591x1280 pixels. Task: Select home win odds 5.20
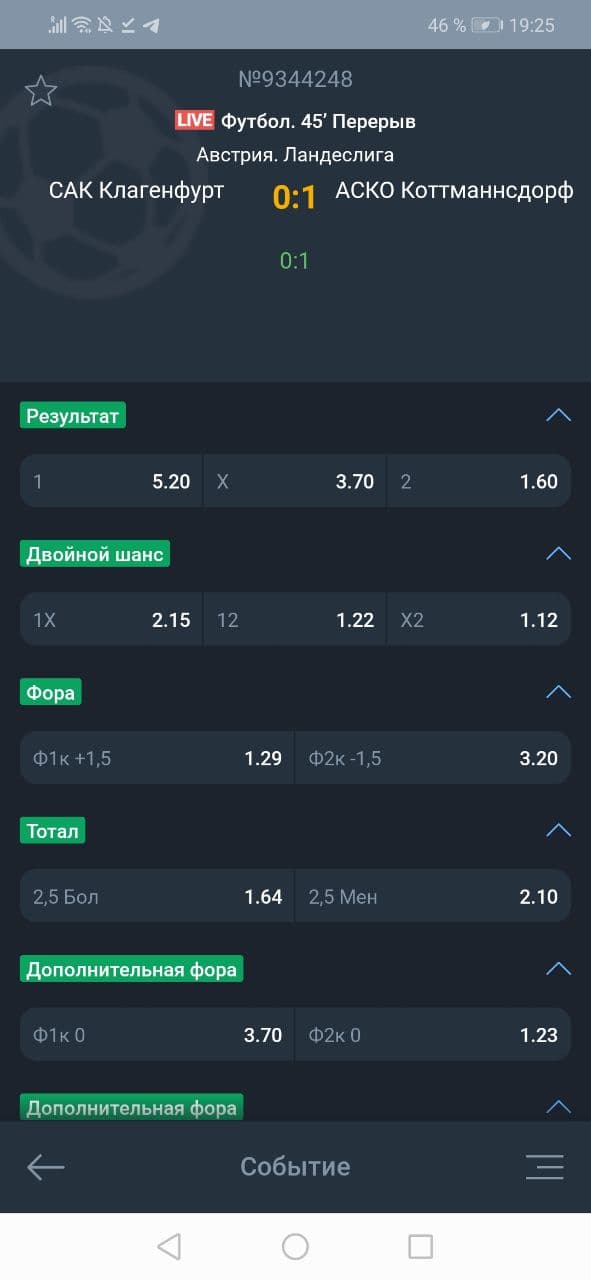point(111,481)
